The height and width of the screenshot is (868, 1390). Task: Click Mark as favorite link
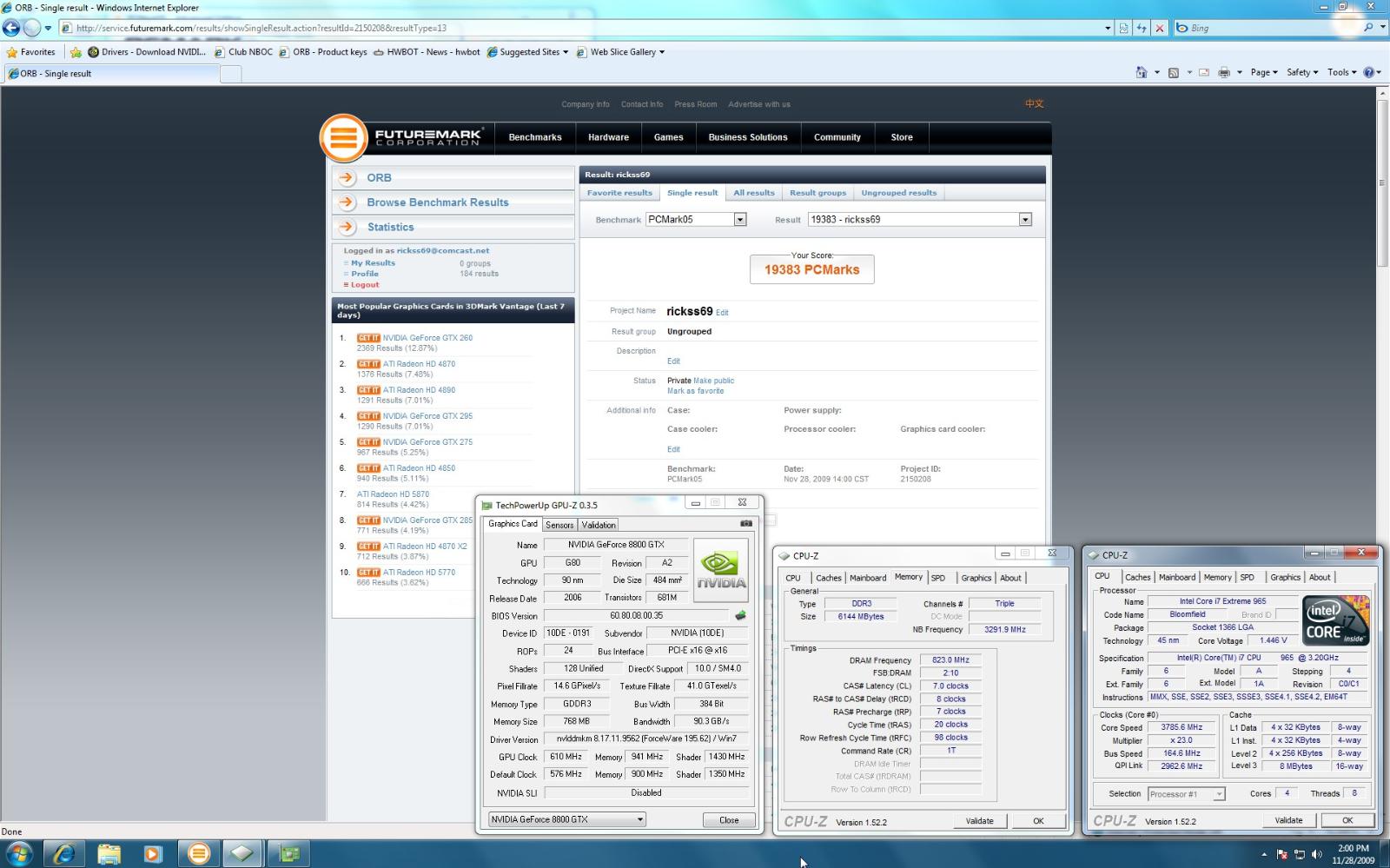(x=695, y=391)
